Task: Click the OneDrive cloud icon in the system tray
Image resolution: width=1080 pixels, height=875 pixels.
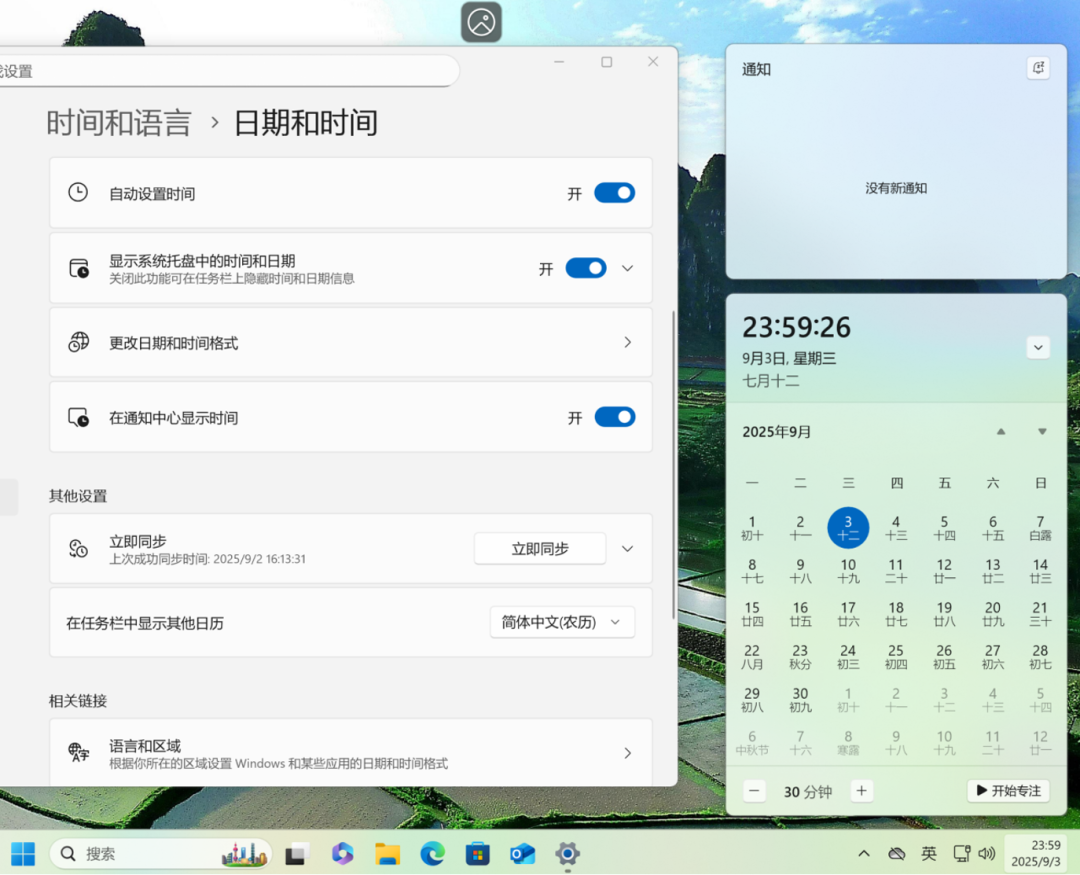Action: [895, 854]
